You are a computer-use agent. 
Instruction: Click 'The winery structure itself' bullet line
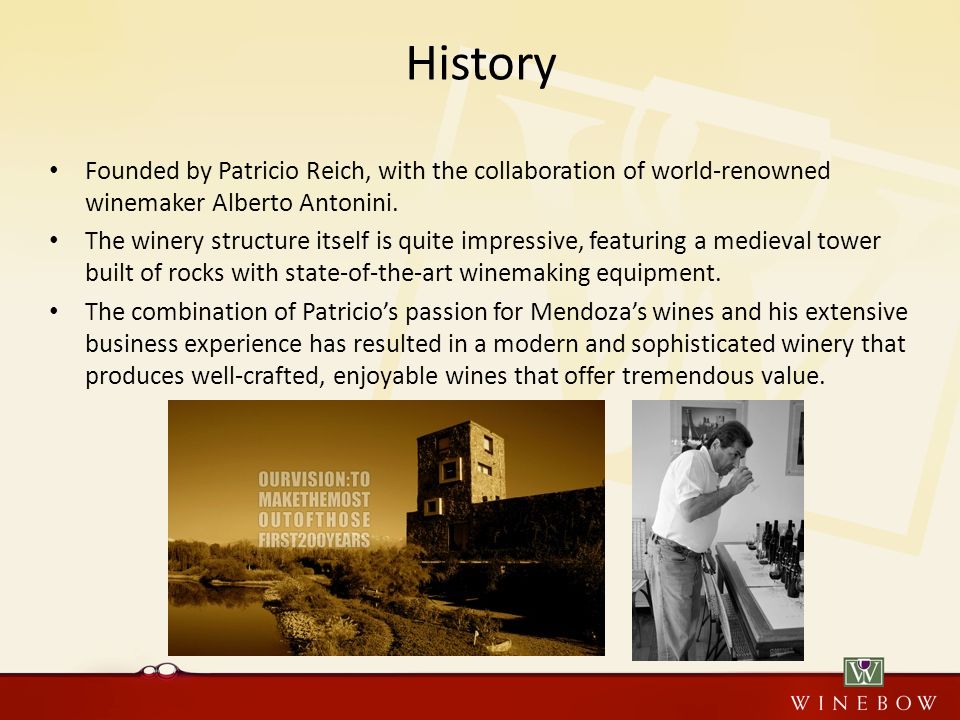(482, 241)
